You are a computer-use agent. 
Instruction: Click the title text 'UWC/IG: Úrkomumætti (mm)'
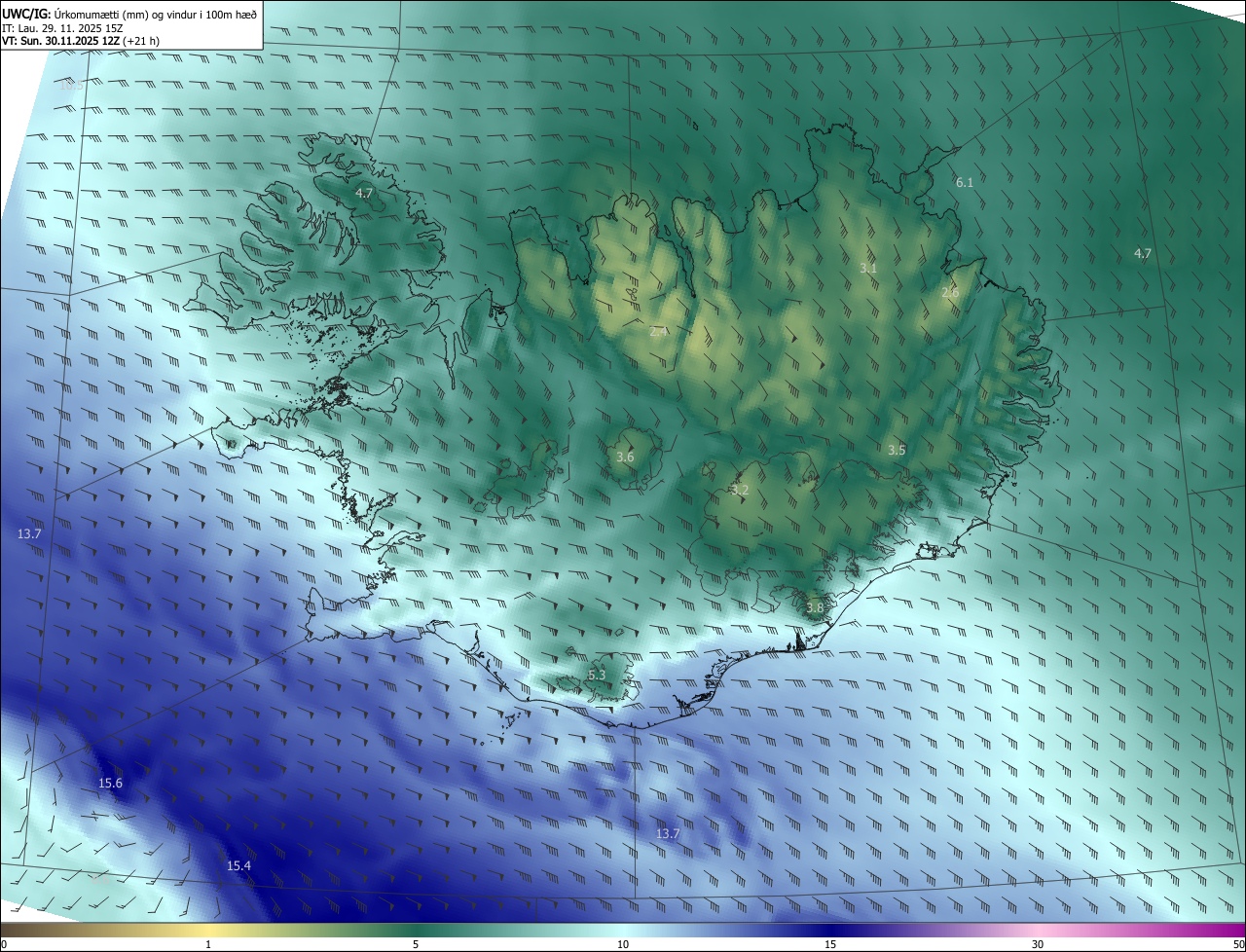[76, 14]
